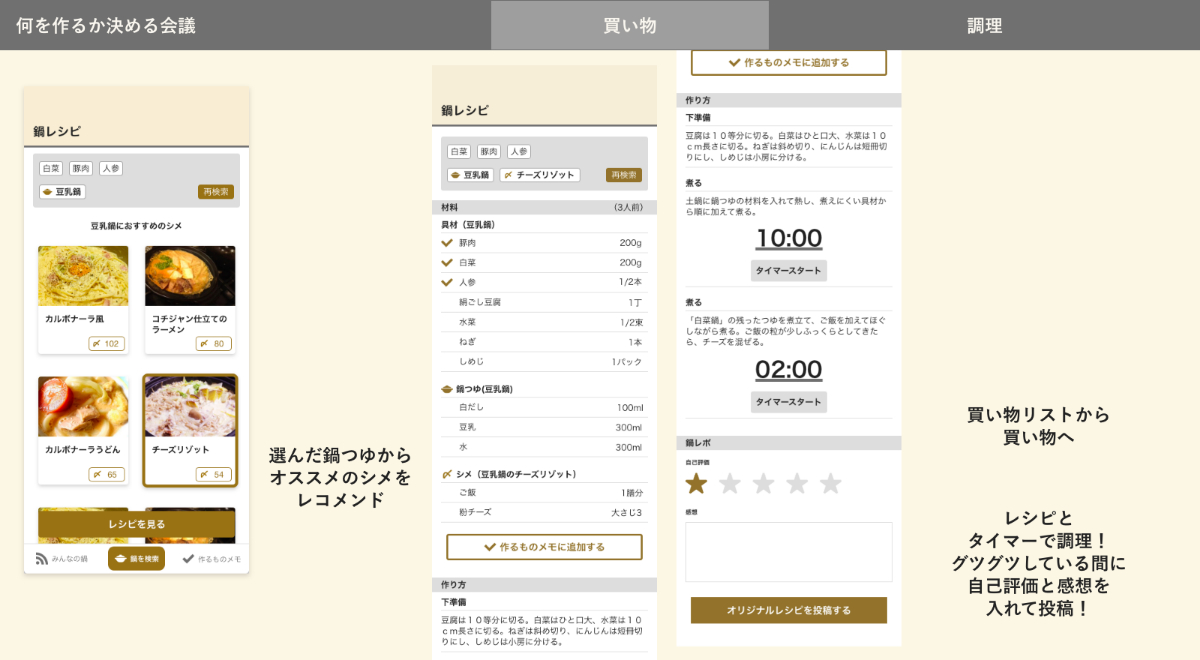Viewport: 1200px width, 660px height.
Task: Toggle the 豚肉 ingredient checkmark
Action: [x=447, y=243]
